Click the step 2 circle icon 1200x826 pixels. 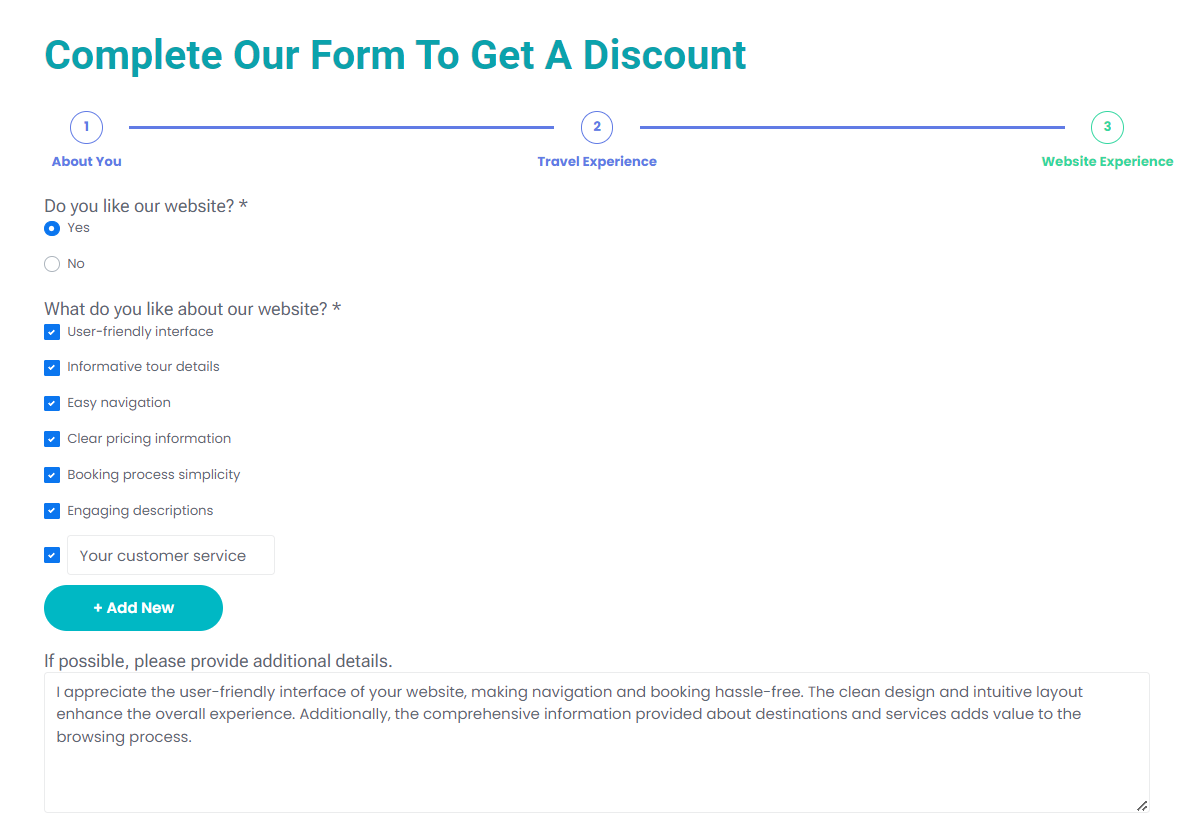pos(597,127)
